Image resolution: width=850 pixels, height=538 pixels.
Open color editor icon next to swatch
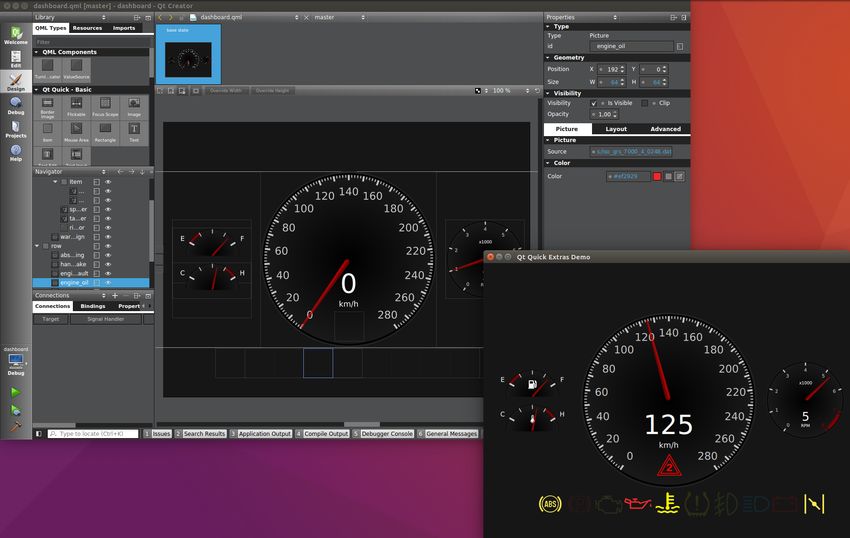point(679,176)
